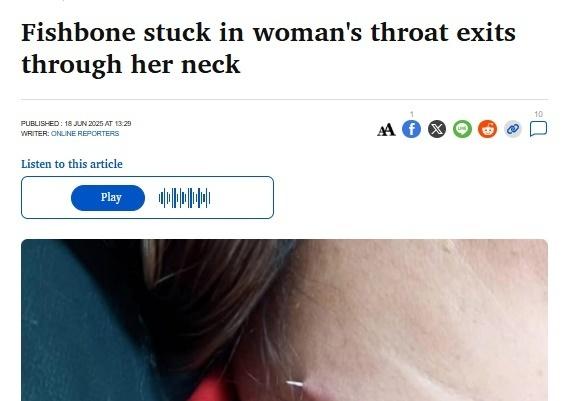Open comments via speech bubble icon
This screenshot has width=562, height=401.
tap(538, 129)
